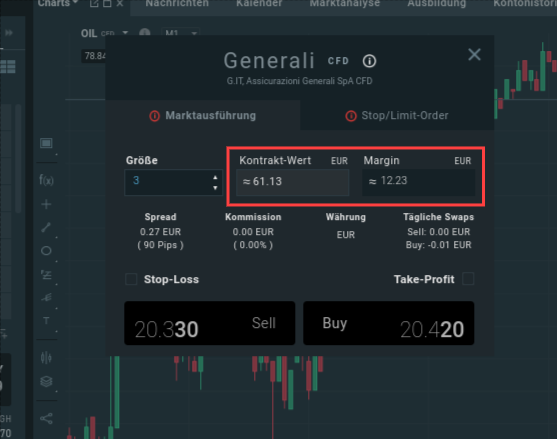The height and width of the screenshot is (439, 557).
Task: Click the Währung EUR value
Action: (x=346, y=235)
